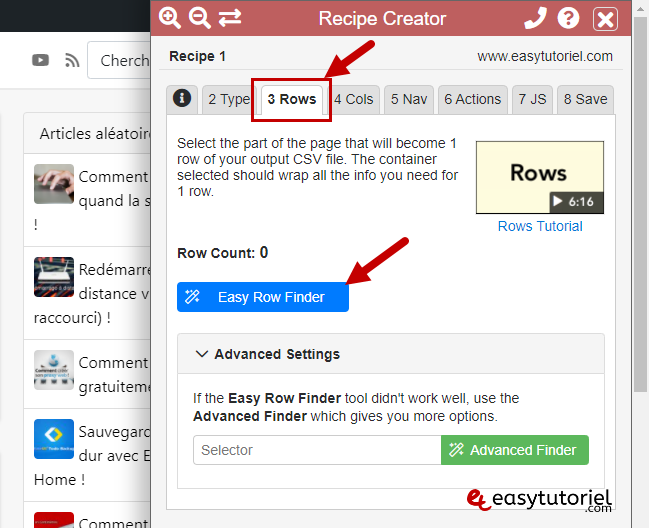Switch to the 4 Cols tab

tap(354, 99)
